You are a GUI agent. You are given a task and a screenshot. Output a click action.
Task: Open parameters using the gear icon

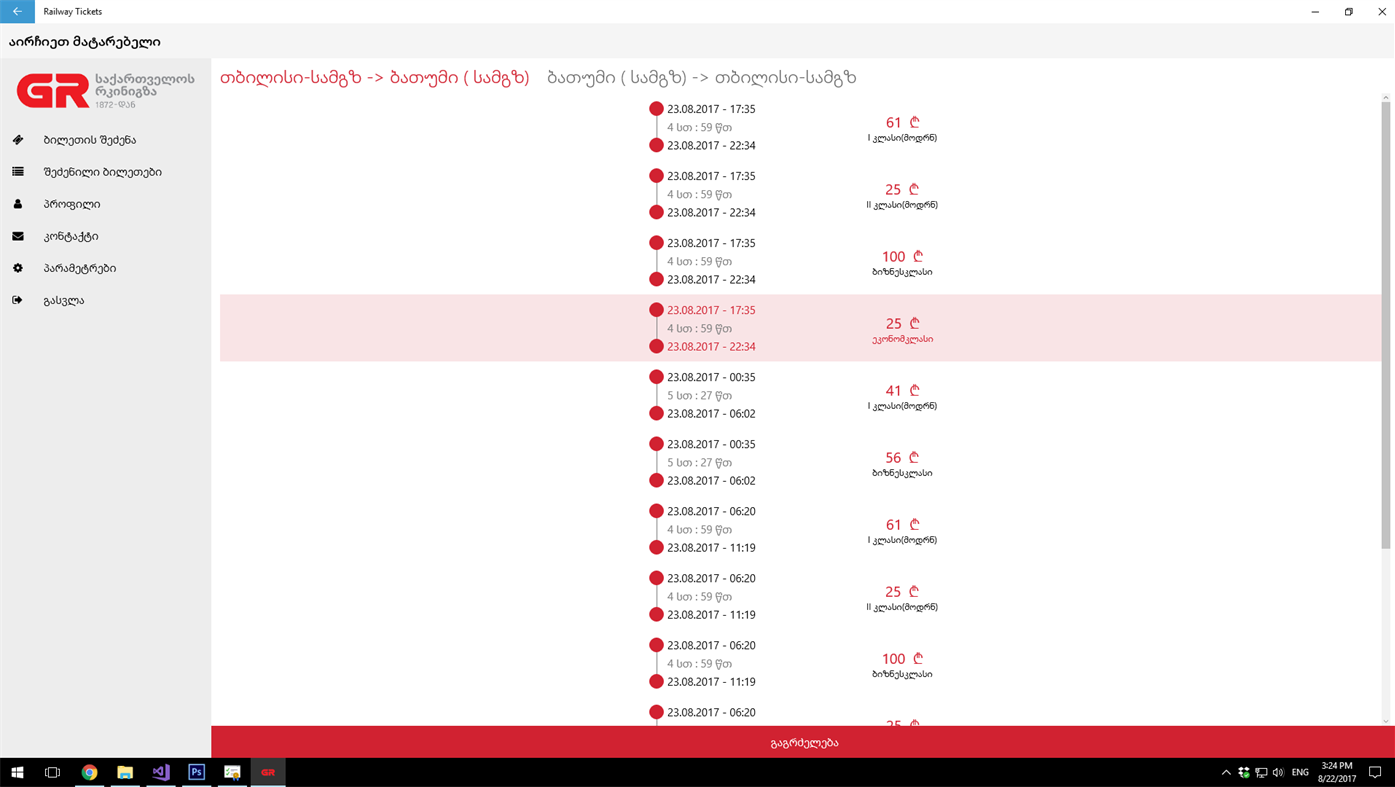[80, 267]
